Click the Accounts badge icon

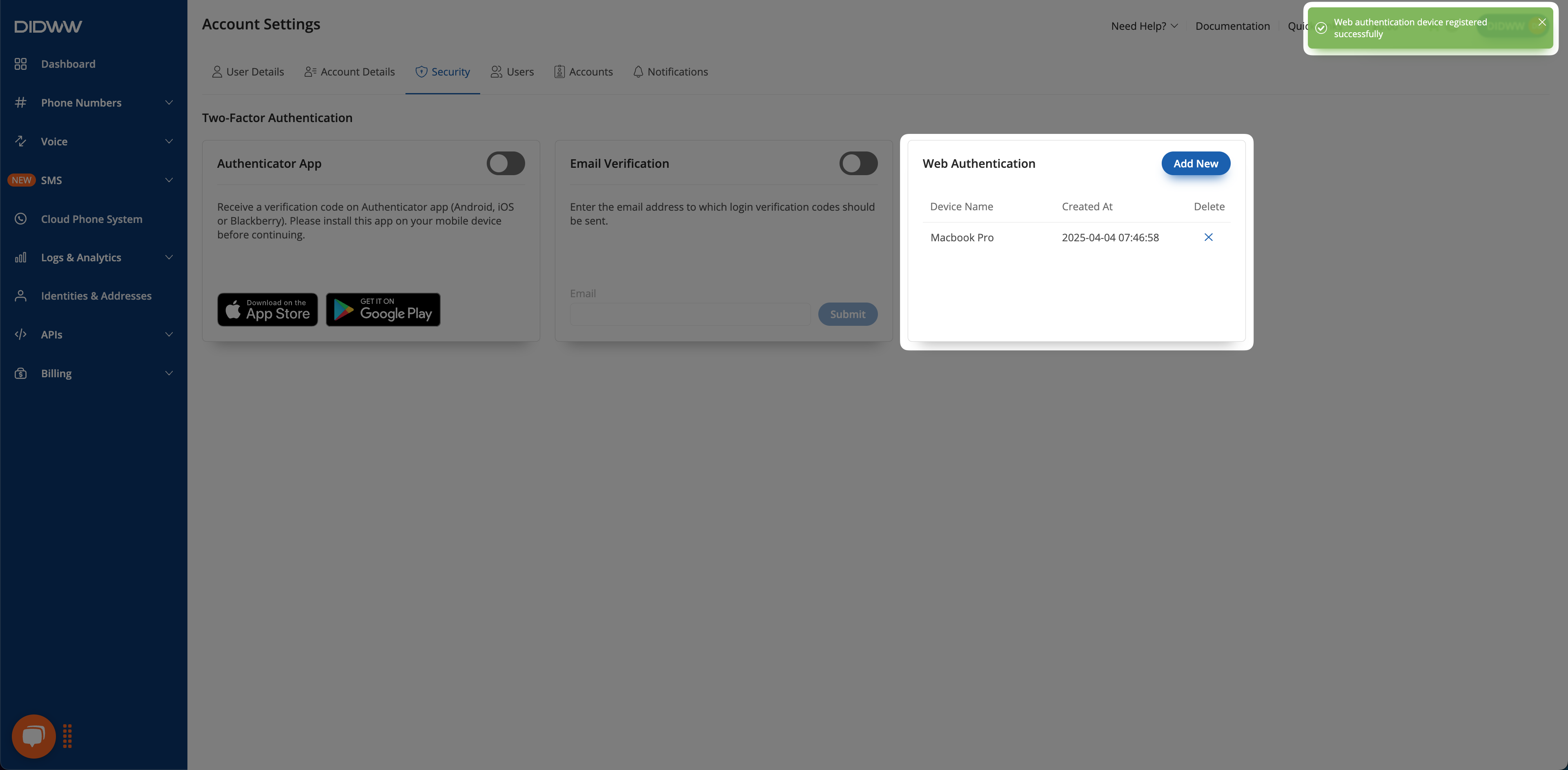tap(559, 72)
